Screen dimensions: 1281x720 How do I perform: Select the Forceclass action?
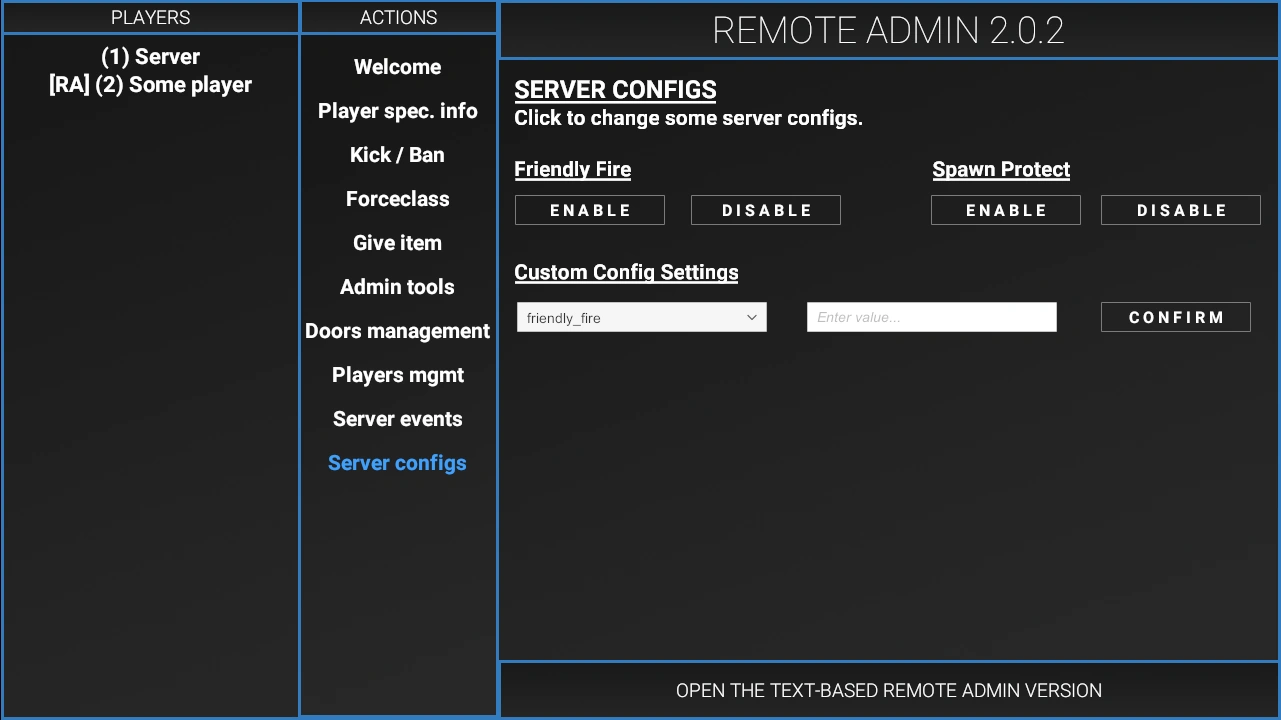coord(397,199)
